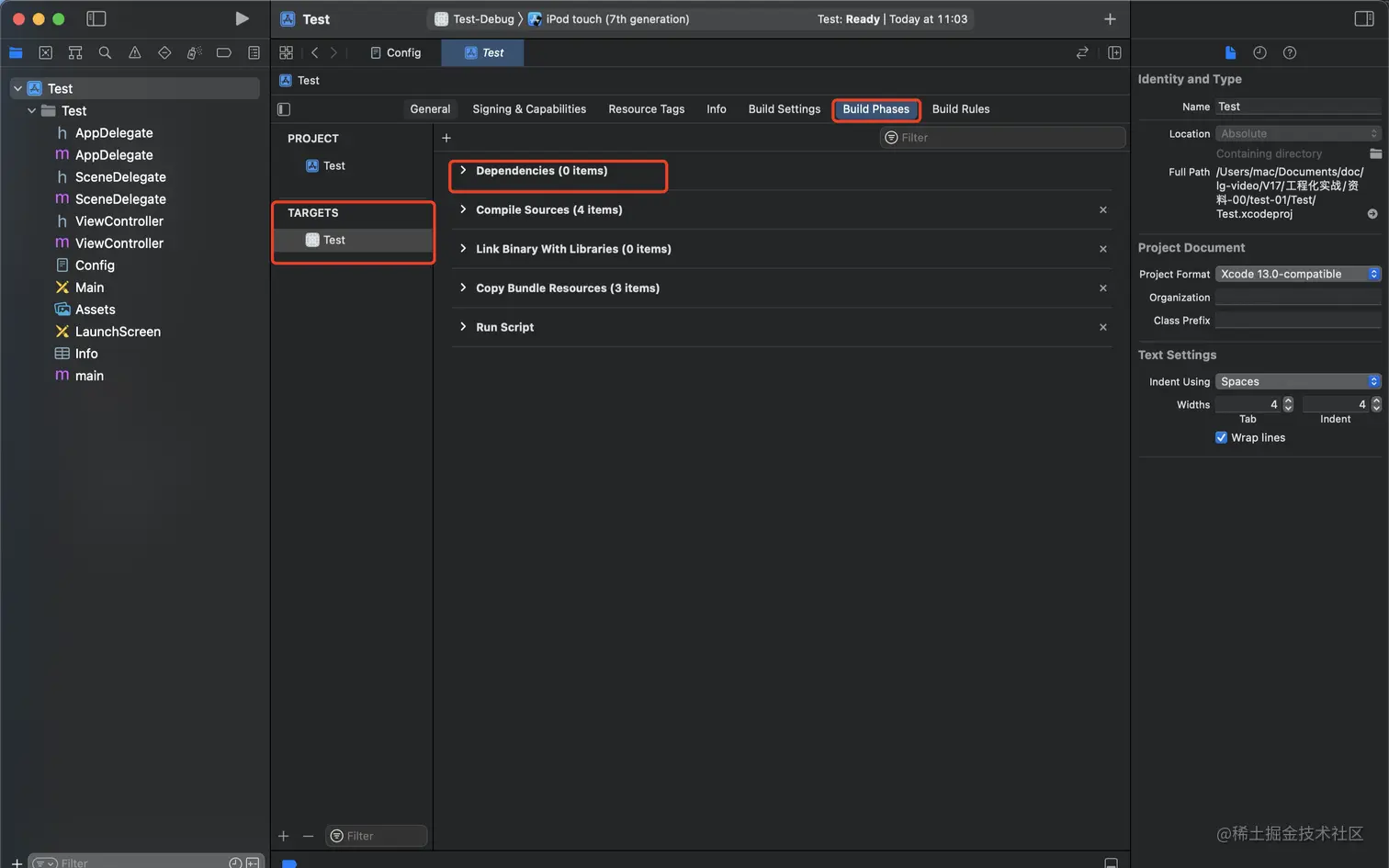Toggle the Wrap lines checkbox
This screenshot has width=1389, height=868.
[1221, 438]
